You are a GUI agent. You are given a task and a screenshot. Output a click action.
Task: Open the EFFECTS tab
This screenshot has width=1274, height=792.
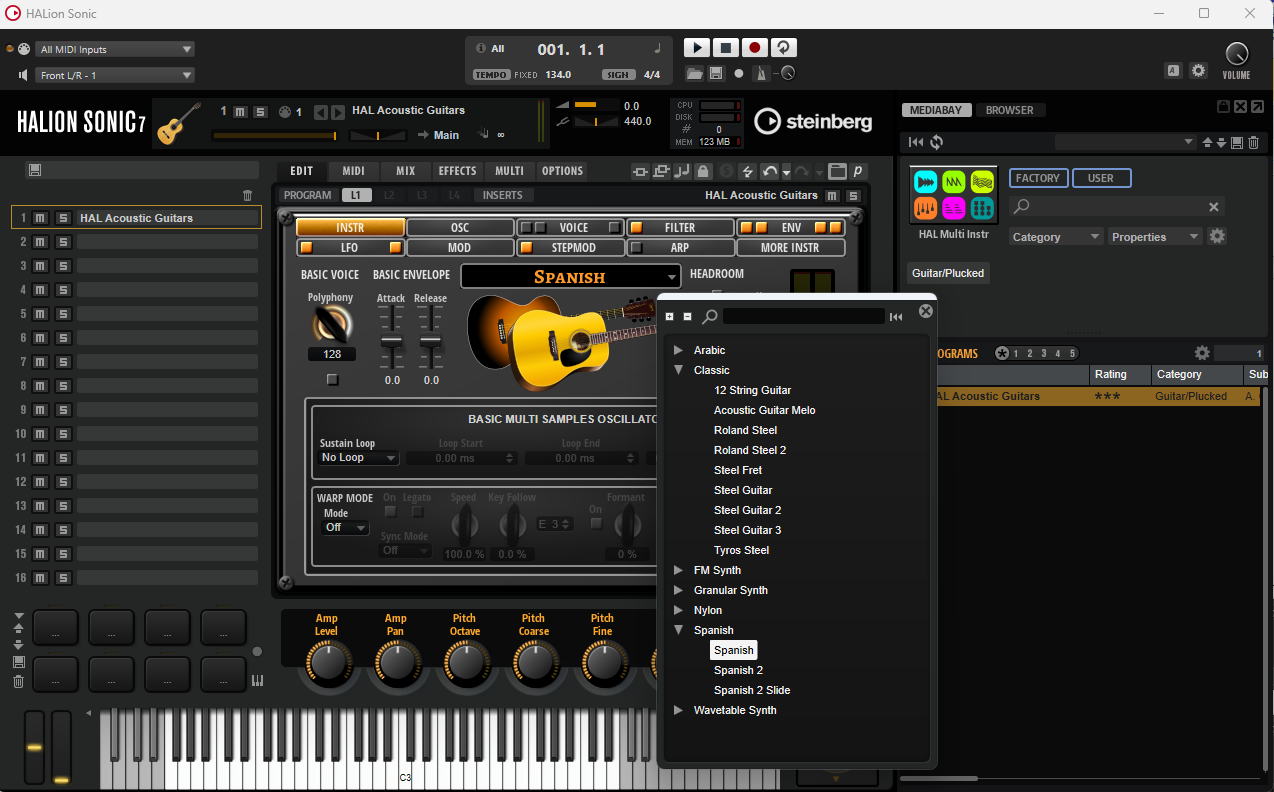pyautogui.click(x=457, y=171)
